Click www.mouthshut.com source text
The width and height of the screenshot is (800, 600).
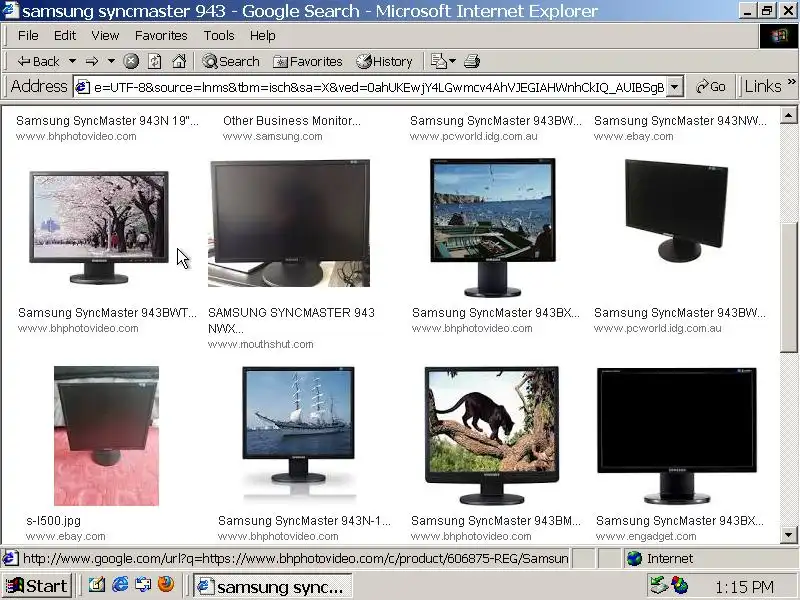261,344
